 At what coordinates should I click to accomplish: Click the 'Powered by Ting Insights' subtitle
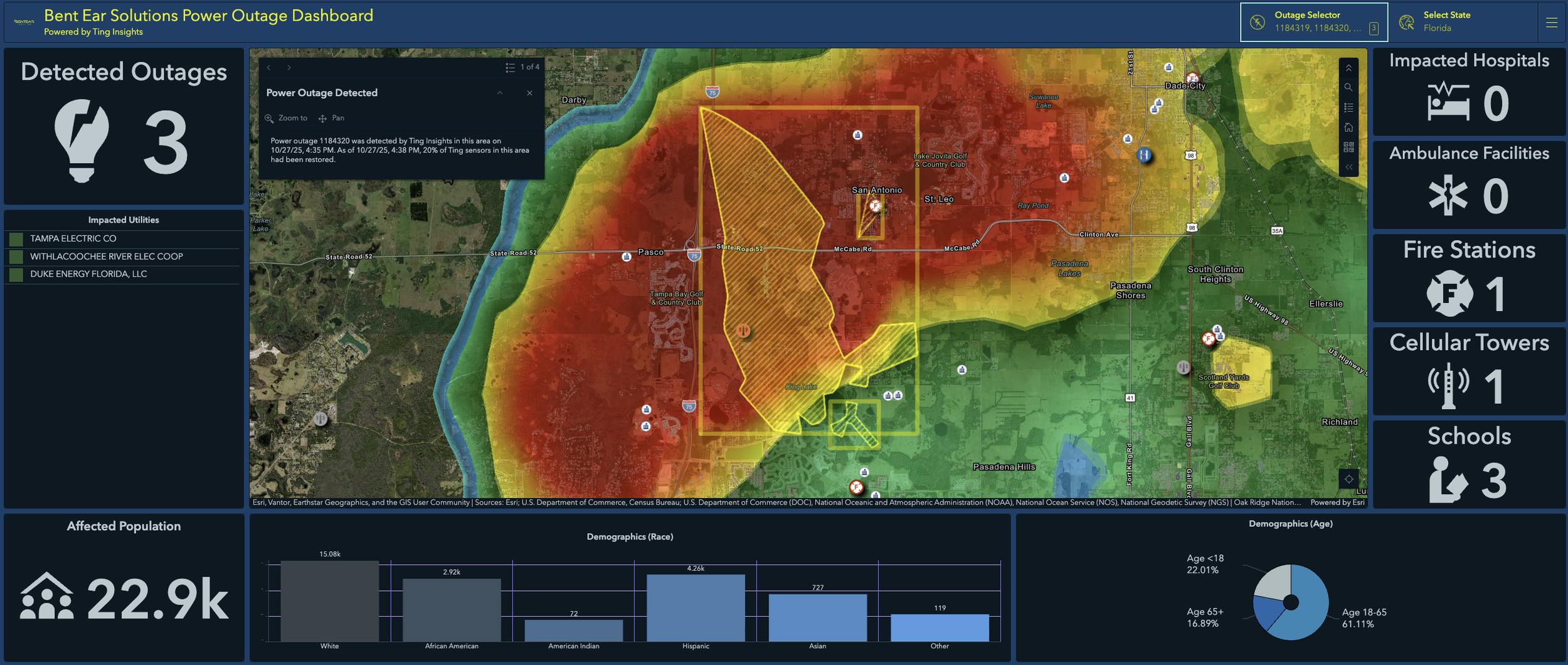click(93, 32)
